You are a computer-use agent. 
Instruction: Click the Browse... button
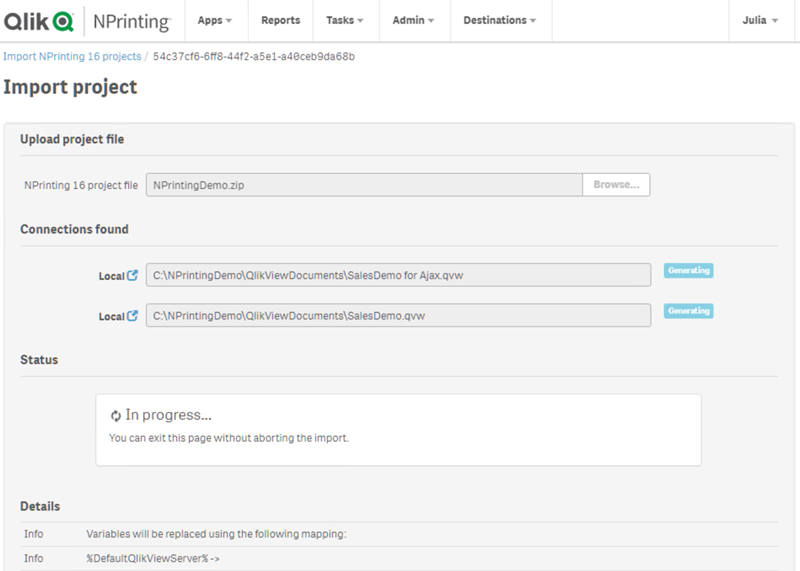(x=616, y=185)
